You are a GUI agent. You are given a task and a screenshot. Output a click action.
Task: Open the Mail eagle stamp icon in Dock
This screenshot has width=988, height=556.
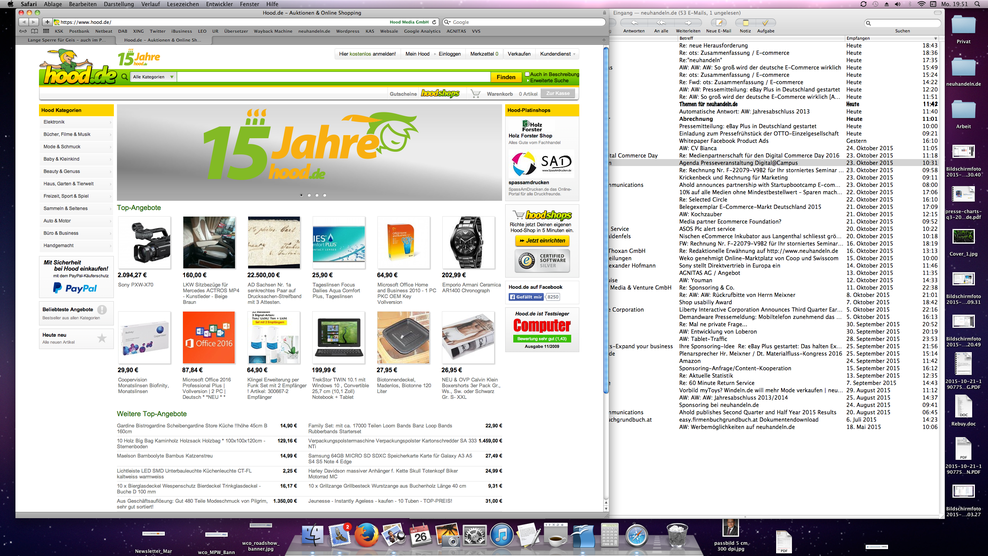tap(340, 535)
